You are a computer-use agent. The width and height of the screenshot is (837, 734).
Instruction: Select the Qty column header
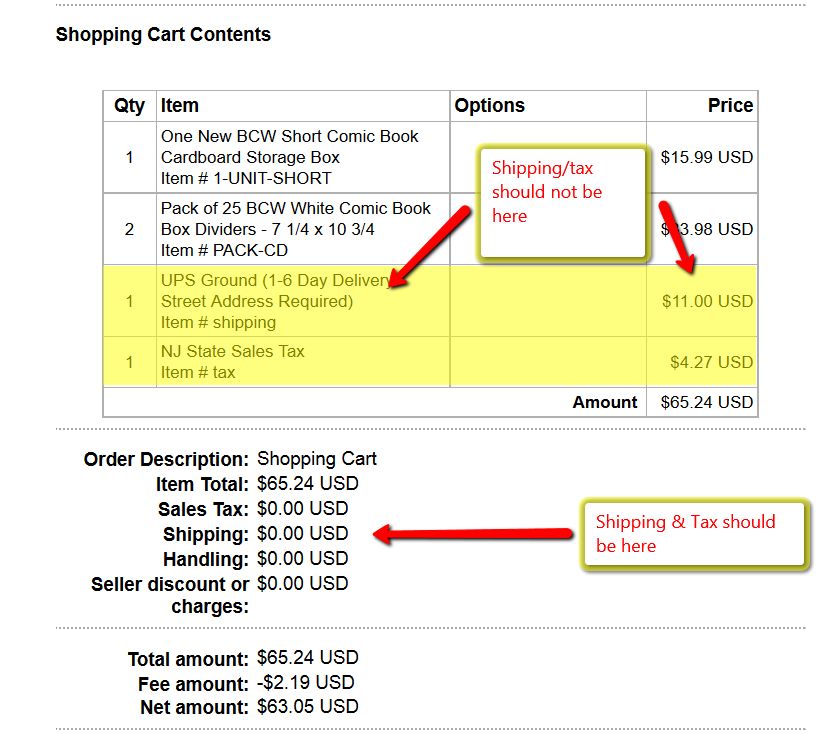[129, 106]
